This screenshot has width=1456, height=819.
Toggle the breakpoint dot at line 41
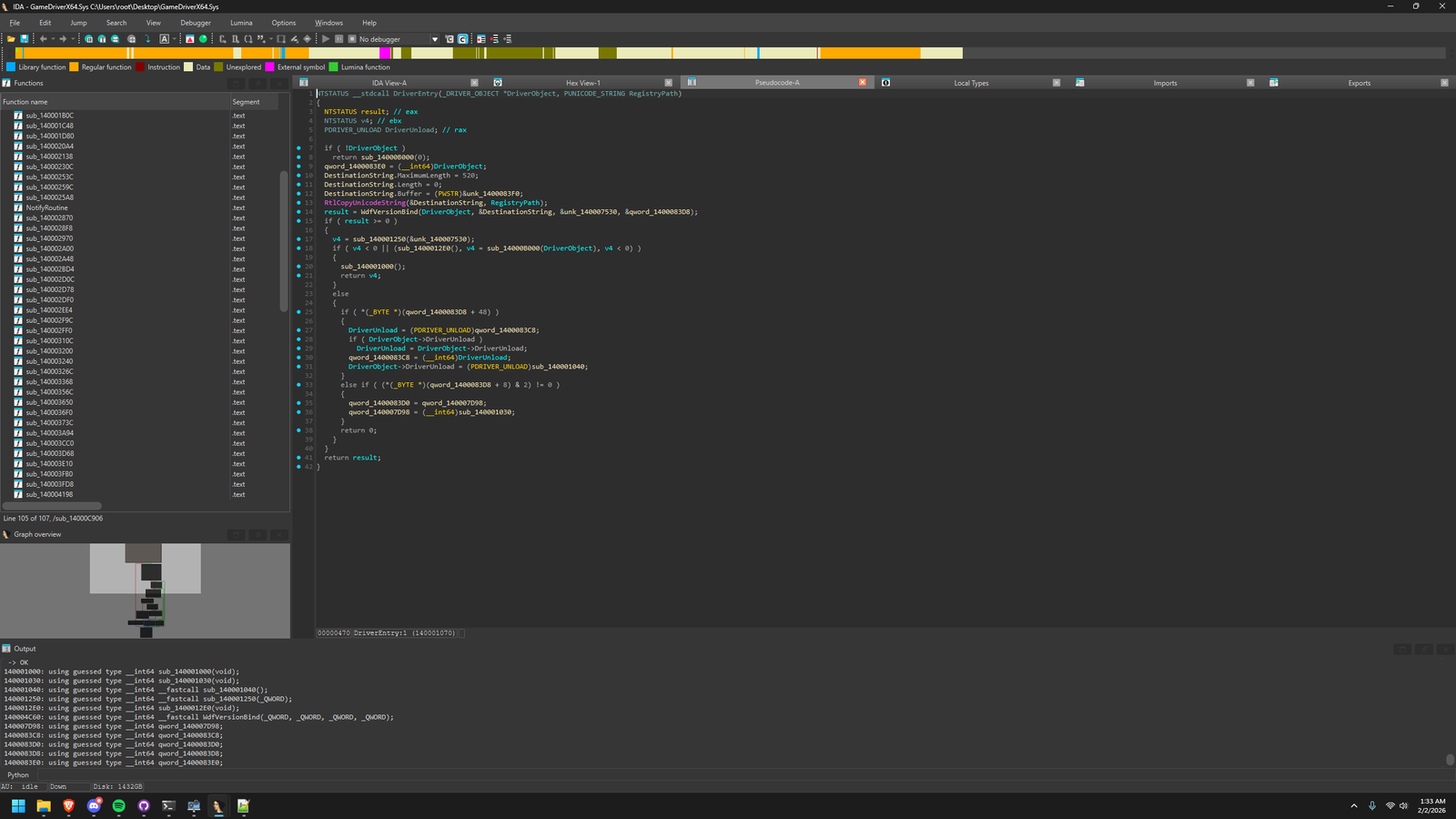[298, 458]
